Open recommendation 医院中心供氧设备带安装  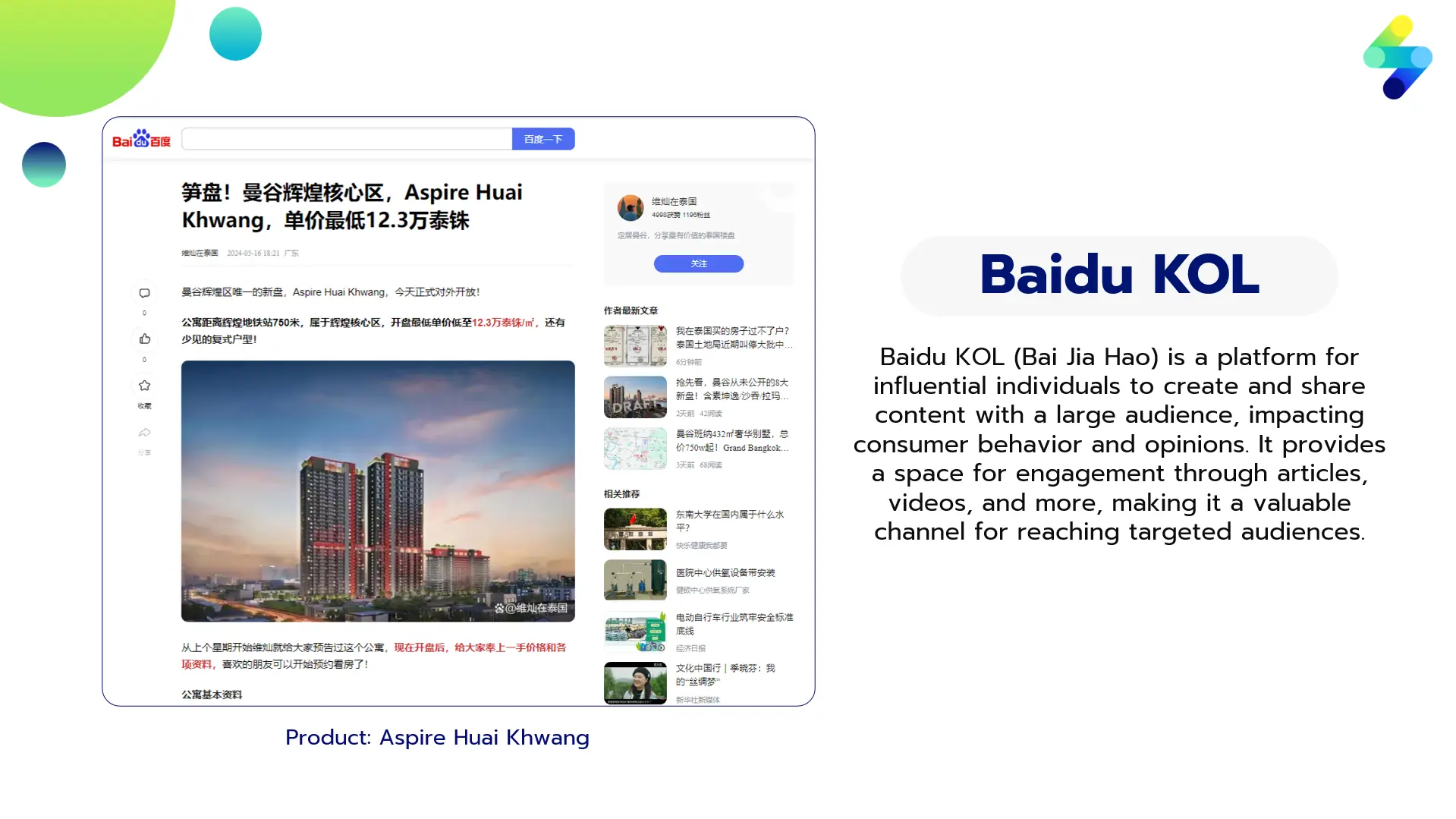(725, 573)
